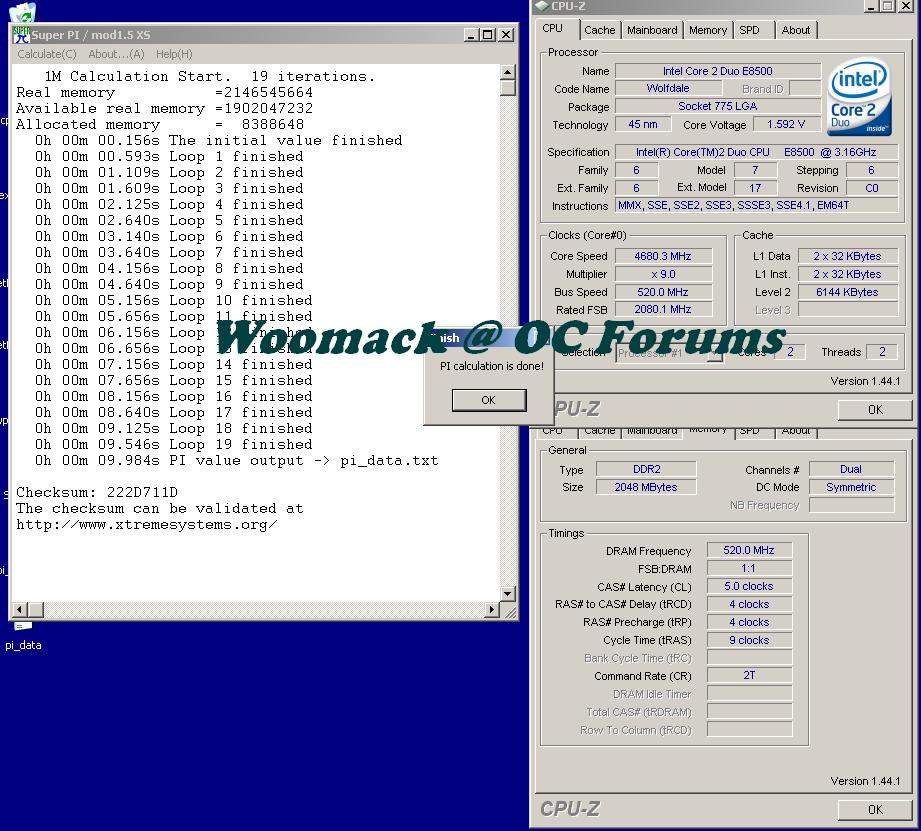Click the Super PI title bar icon

[x=21, y=35]
